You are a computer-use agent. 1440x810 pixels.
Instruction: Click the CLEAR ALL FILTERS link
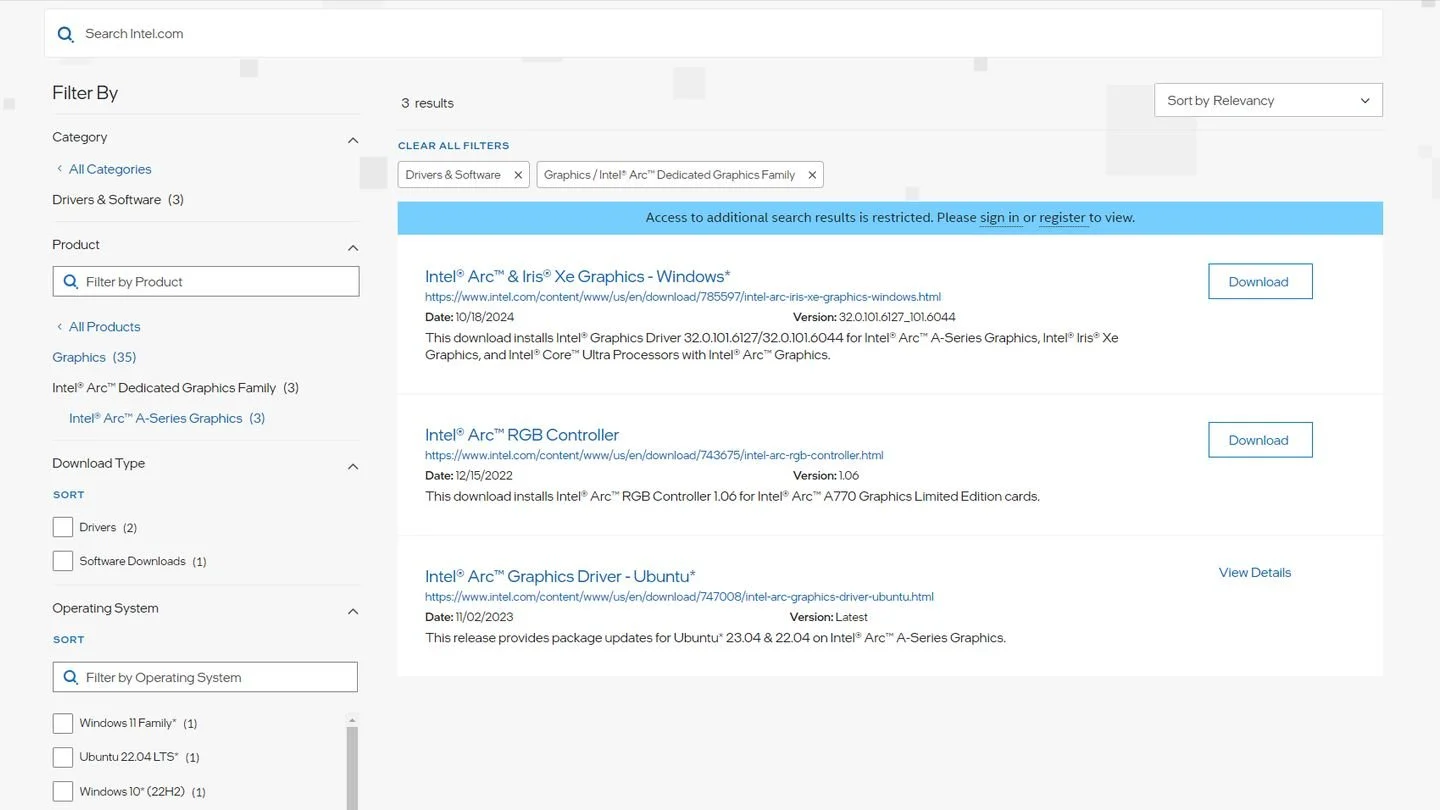454,146
